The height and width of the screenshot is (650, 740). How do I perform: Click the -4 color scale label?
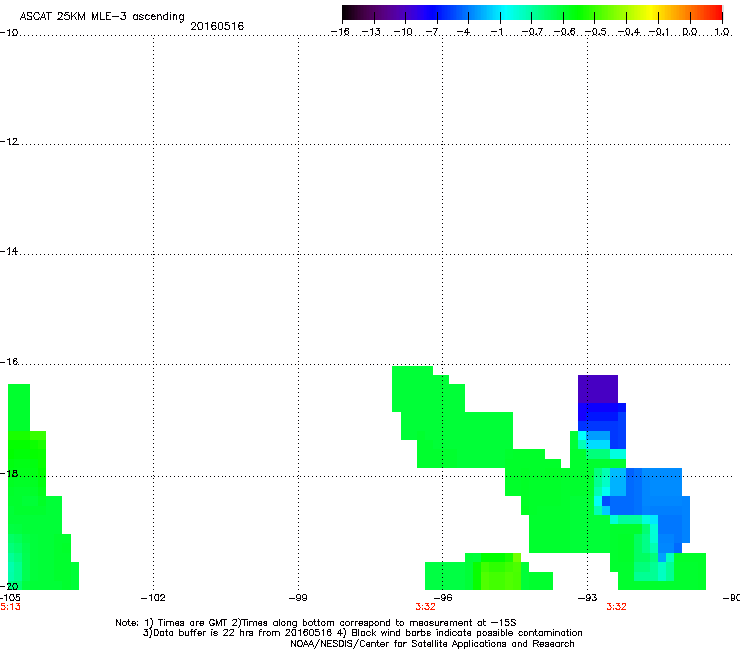pyautogui.click(x=463, y=32)
